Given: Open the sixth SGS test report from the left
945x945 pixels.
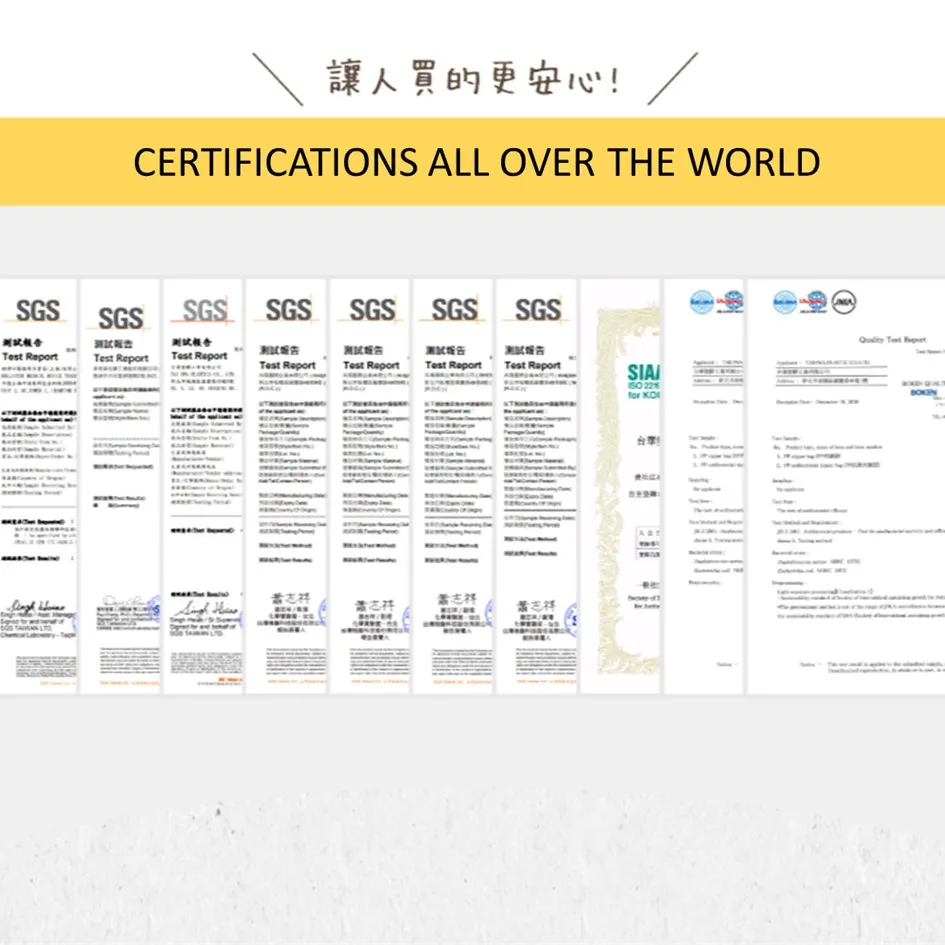Looking at the screenshot, I should pyautogui.click(x=453, y=486).
